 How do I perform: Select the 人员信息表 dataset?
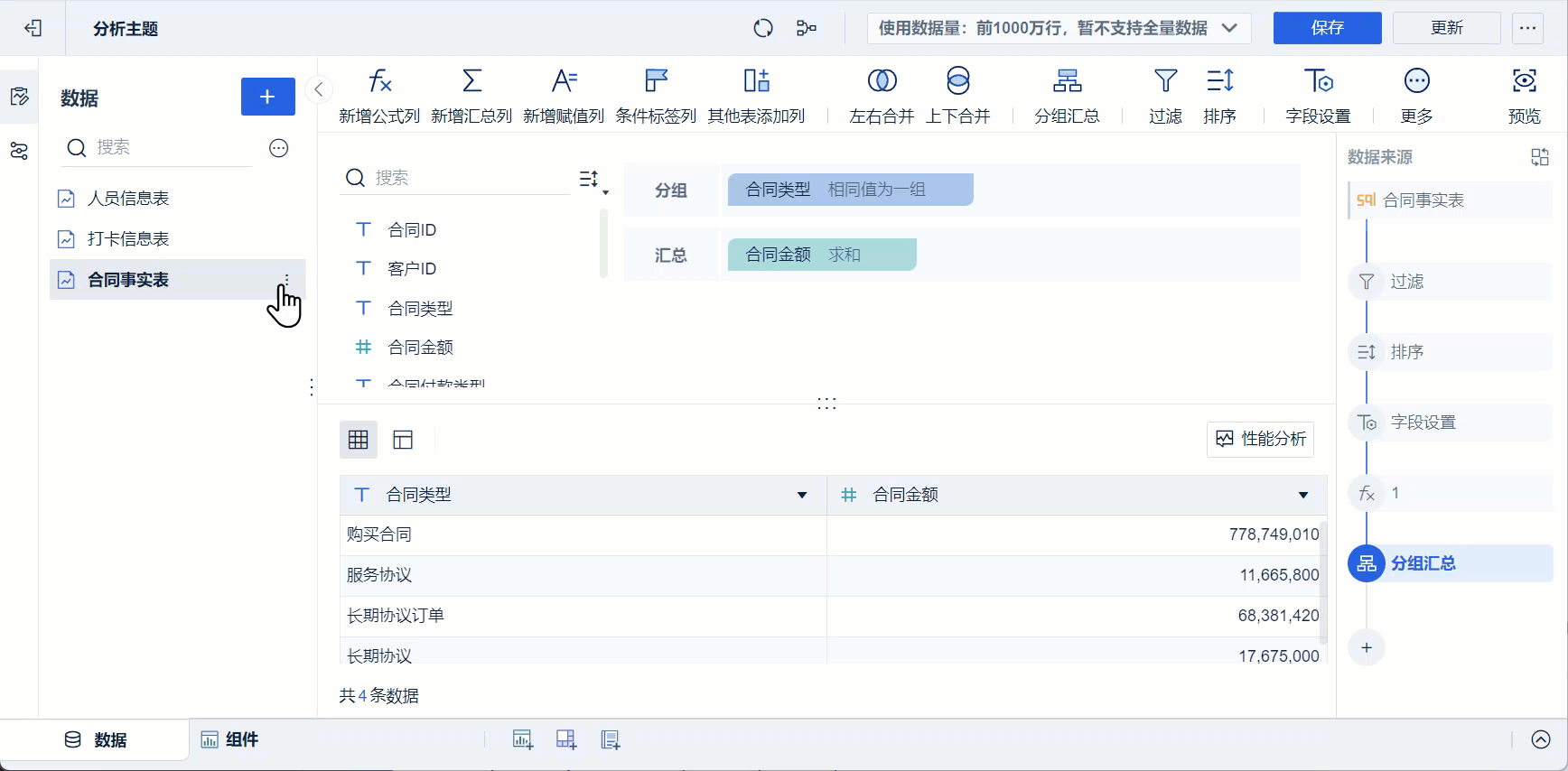pos(178,199)
